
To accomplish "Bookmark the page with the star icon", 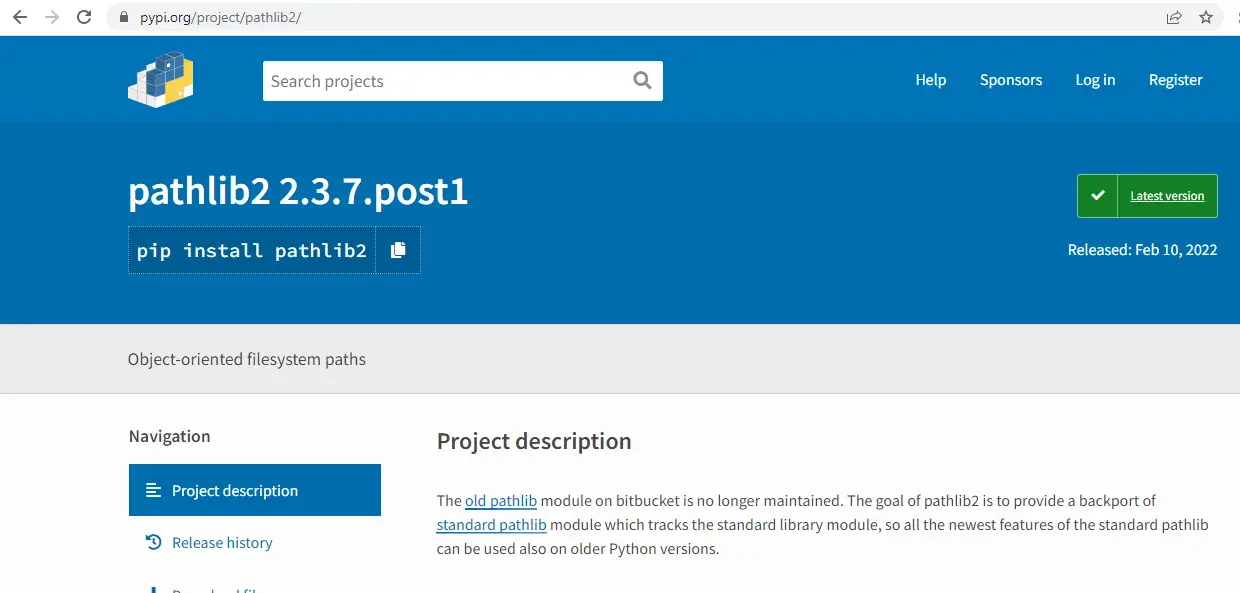I will tap(1206, 17).
